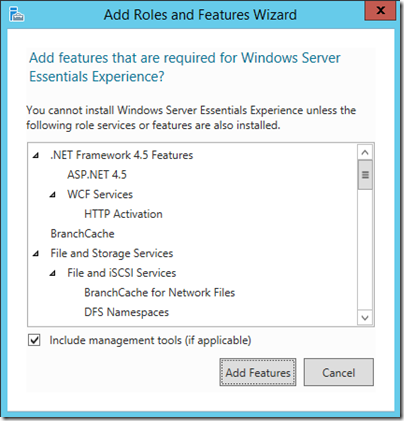Collapse the WCF Services node
The image size is (404, 421).
pos(52,195)
